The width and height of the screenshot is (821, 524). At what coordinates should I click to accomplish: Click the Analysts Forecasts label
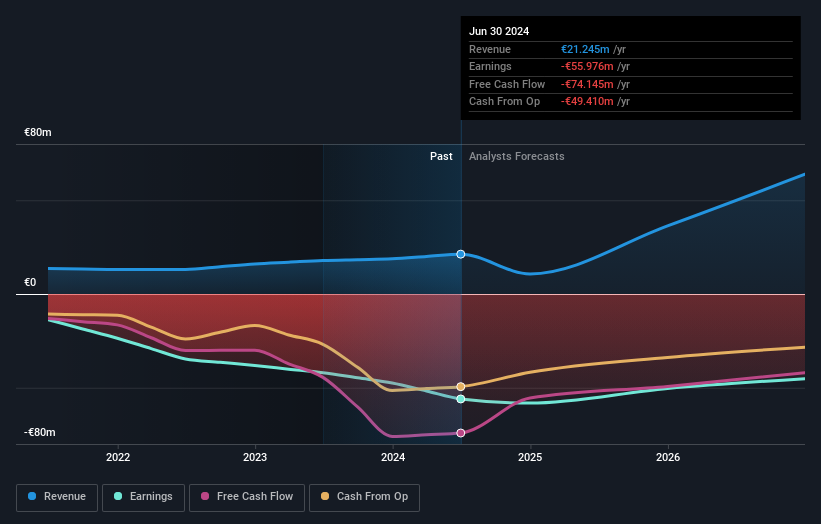pos(517,156)
